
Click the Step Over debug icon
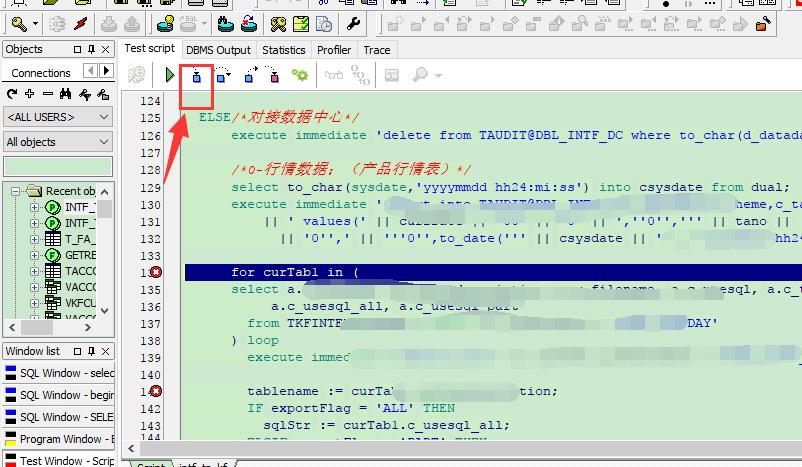[x=222, y=76]
